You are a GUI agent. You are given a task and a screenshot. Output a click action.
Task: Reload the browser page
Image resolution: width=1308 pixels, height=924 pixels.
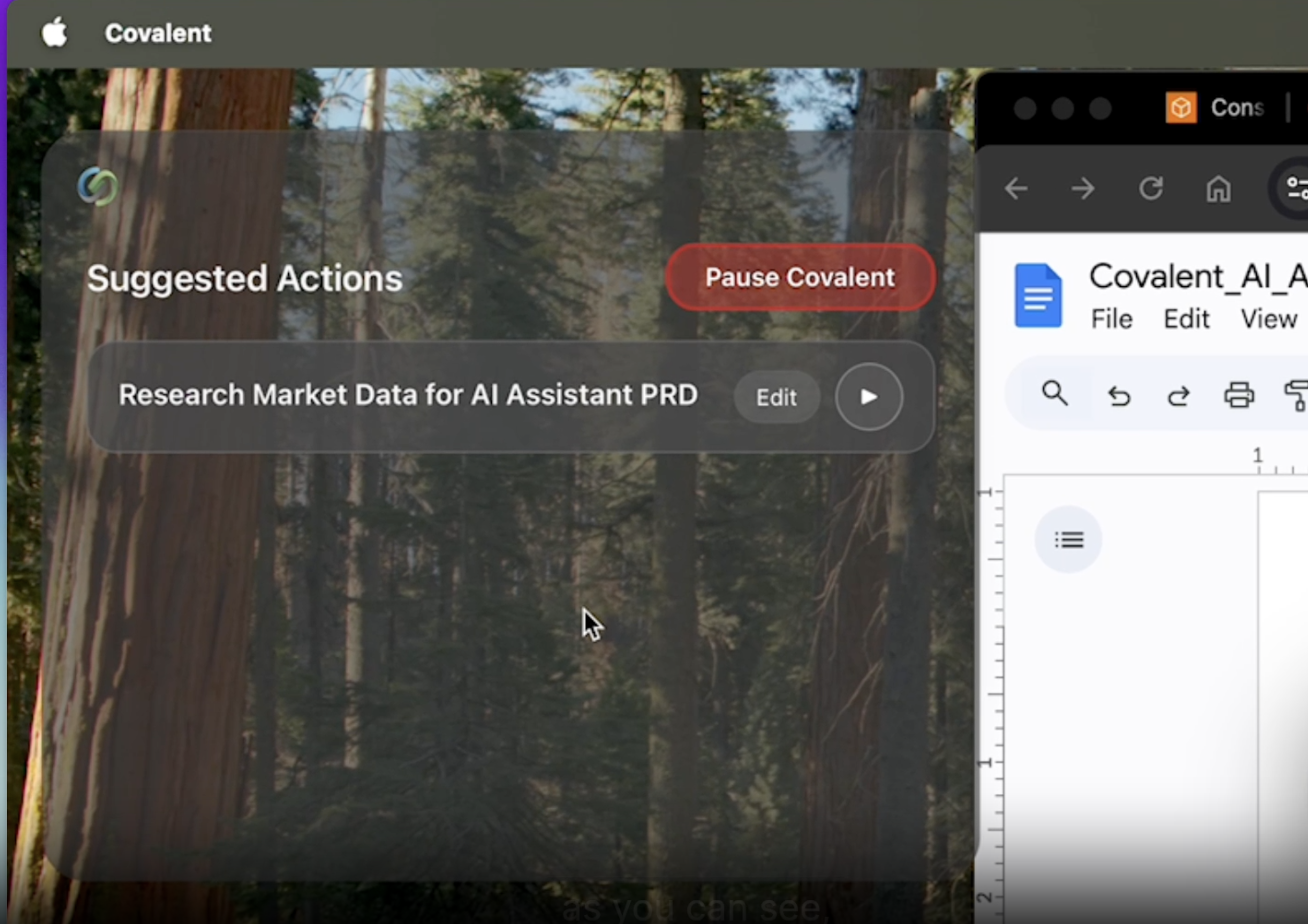pyautogui.click(x=1151, y=188)
